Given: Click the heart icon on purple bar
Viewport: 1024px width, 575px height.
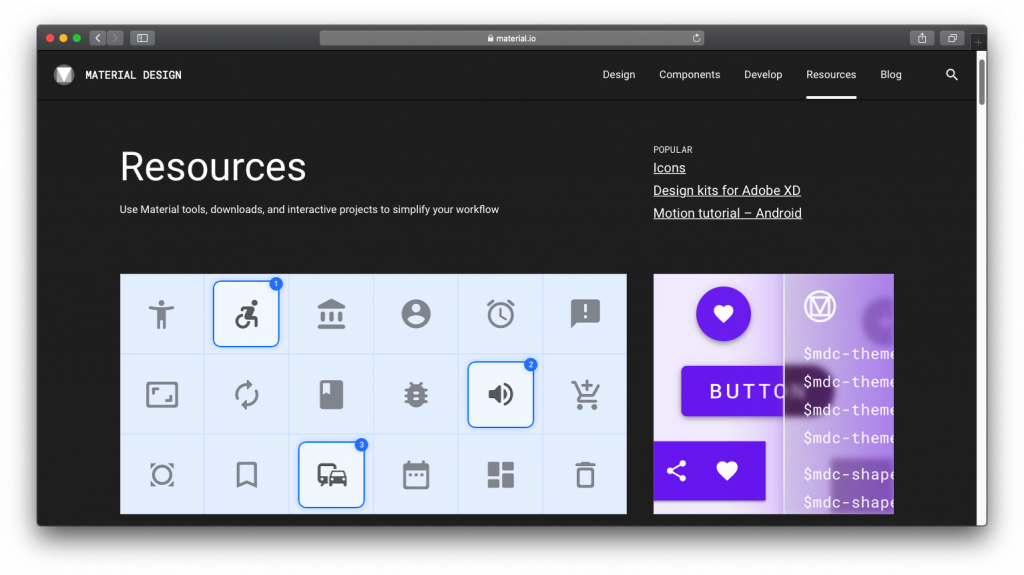Looking at the screenshot, I should point(727,470).
